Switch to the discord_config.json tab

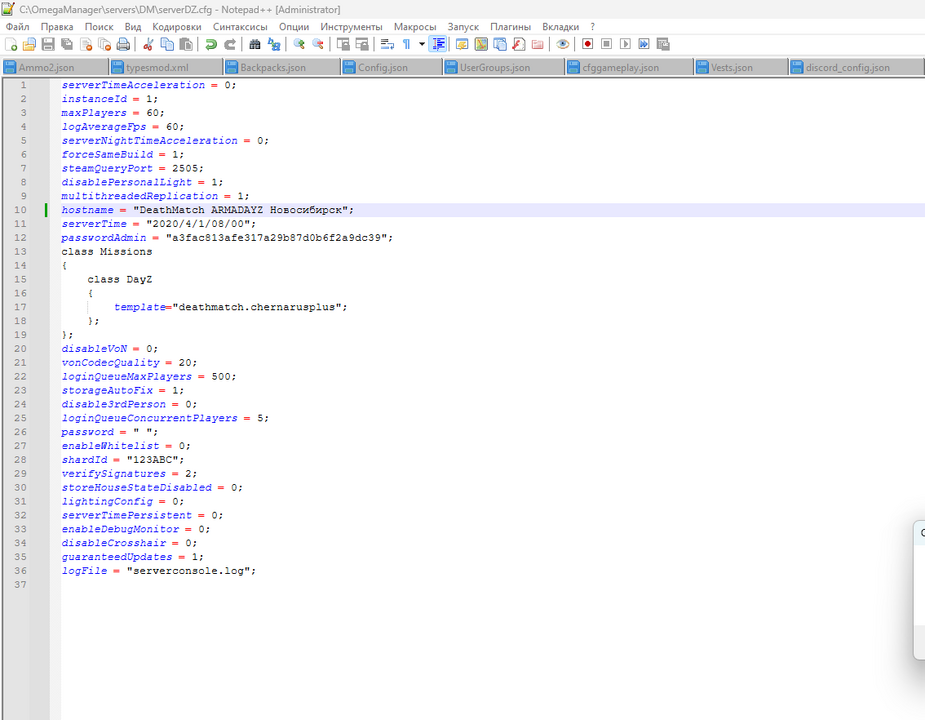tap(856, 67)
